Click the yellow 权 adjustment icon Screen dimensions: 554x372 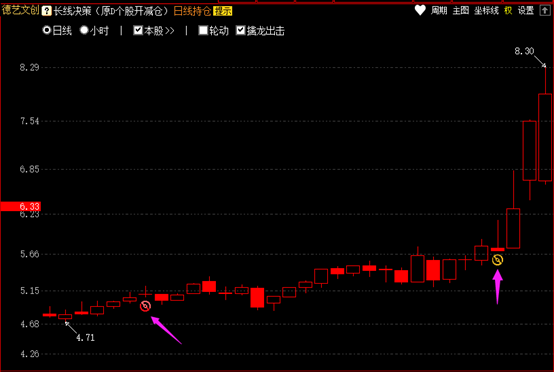508,11
